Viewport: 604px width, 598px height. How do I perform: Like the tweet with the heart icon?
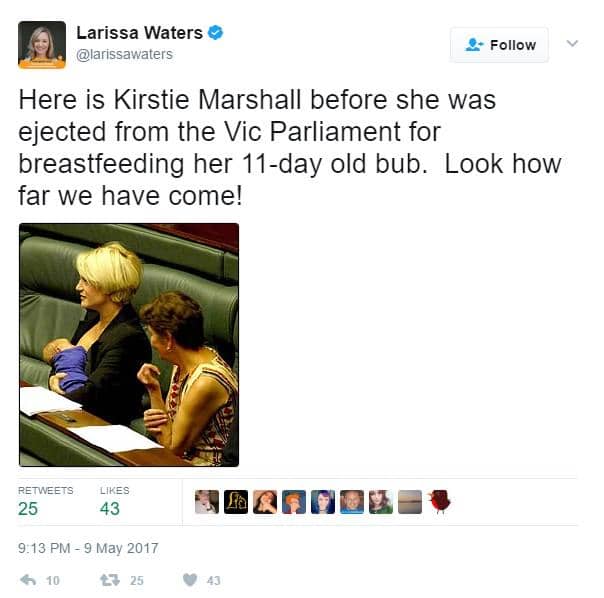coord(190,580)
